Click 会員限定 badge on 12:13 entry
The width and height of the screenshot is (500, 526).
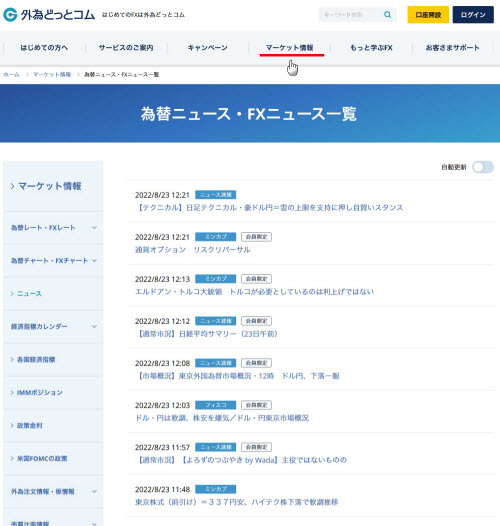[x=256, y=279]
